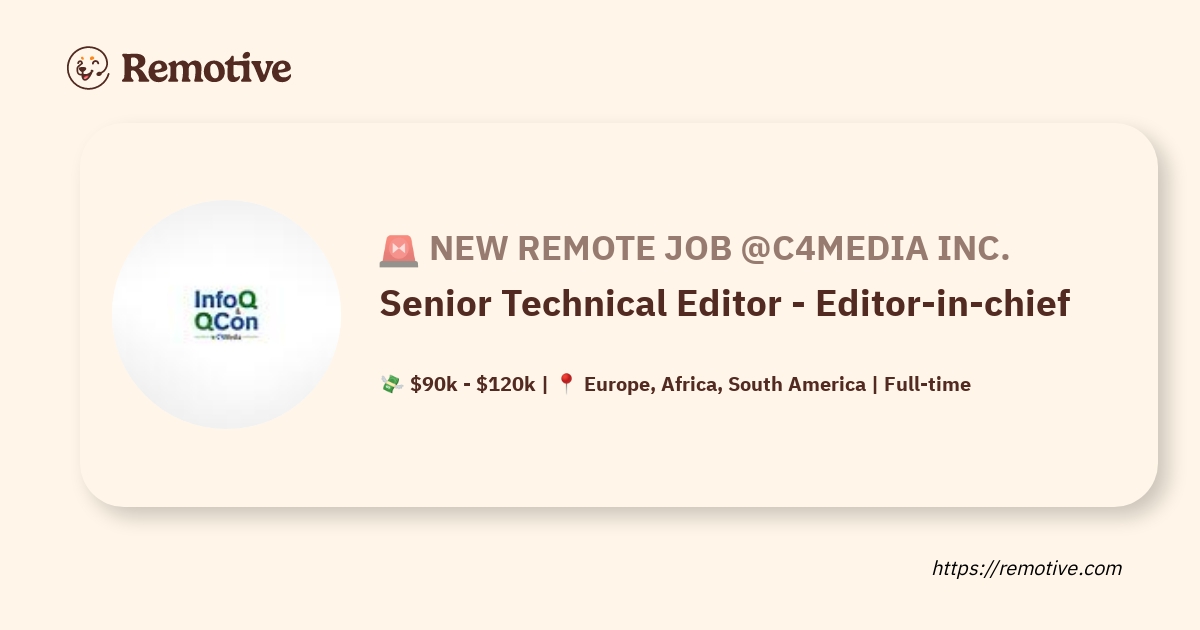The image size is (1200, 630).
Task: Click the red siren emoji icon
Action: click(399, 251)
